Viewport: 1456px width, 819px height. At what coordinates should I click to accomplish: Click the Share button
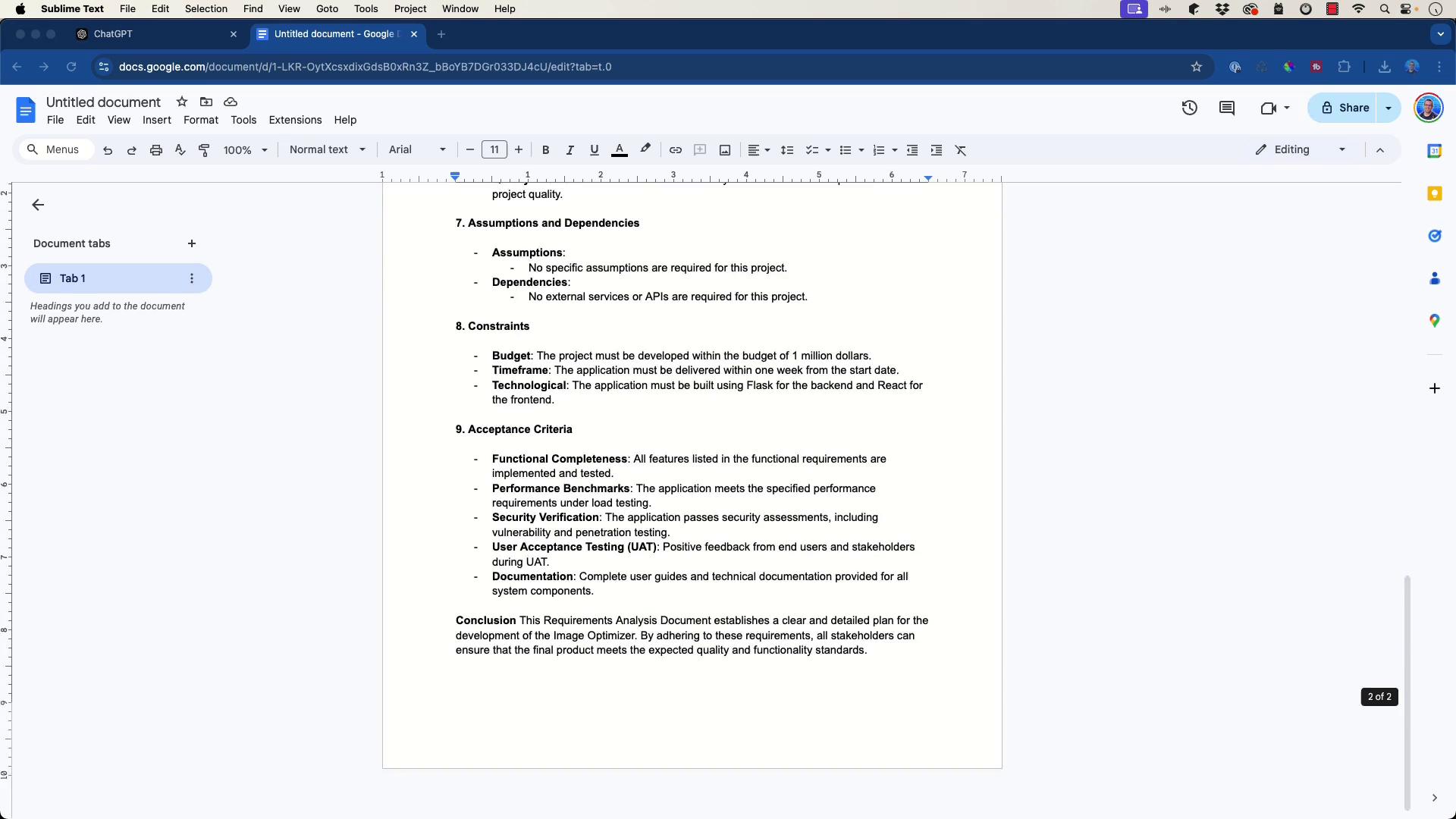coord(1345,108)
